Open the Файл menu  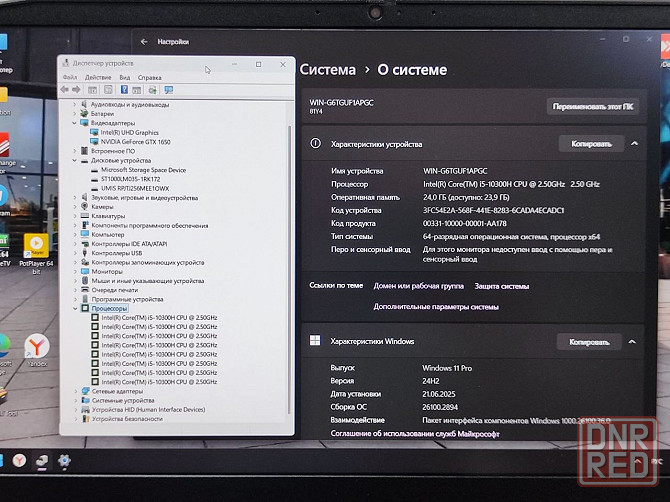pos(70,77)
